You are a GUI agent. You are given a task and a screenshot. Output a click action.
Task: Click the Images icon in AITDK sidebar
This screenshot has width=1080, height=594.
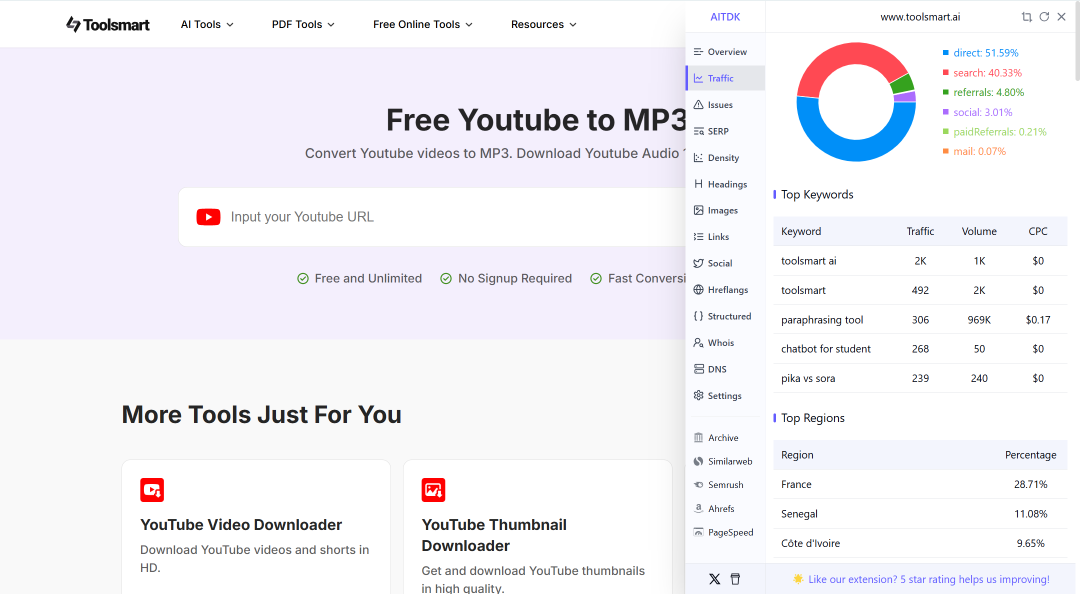click(x=698, y=210)
